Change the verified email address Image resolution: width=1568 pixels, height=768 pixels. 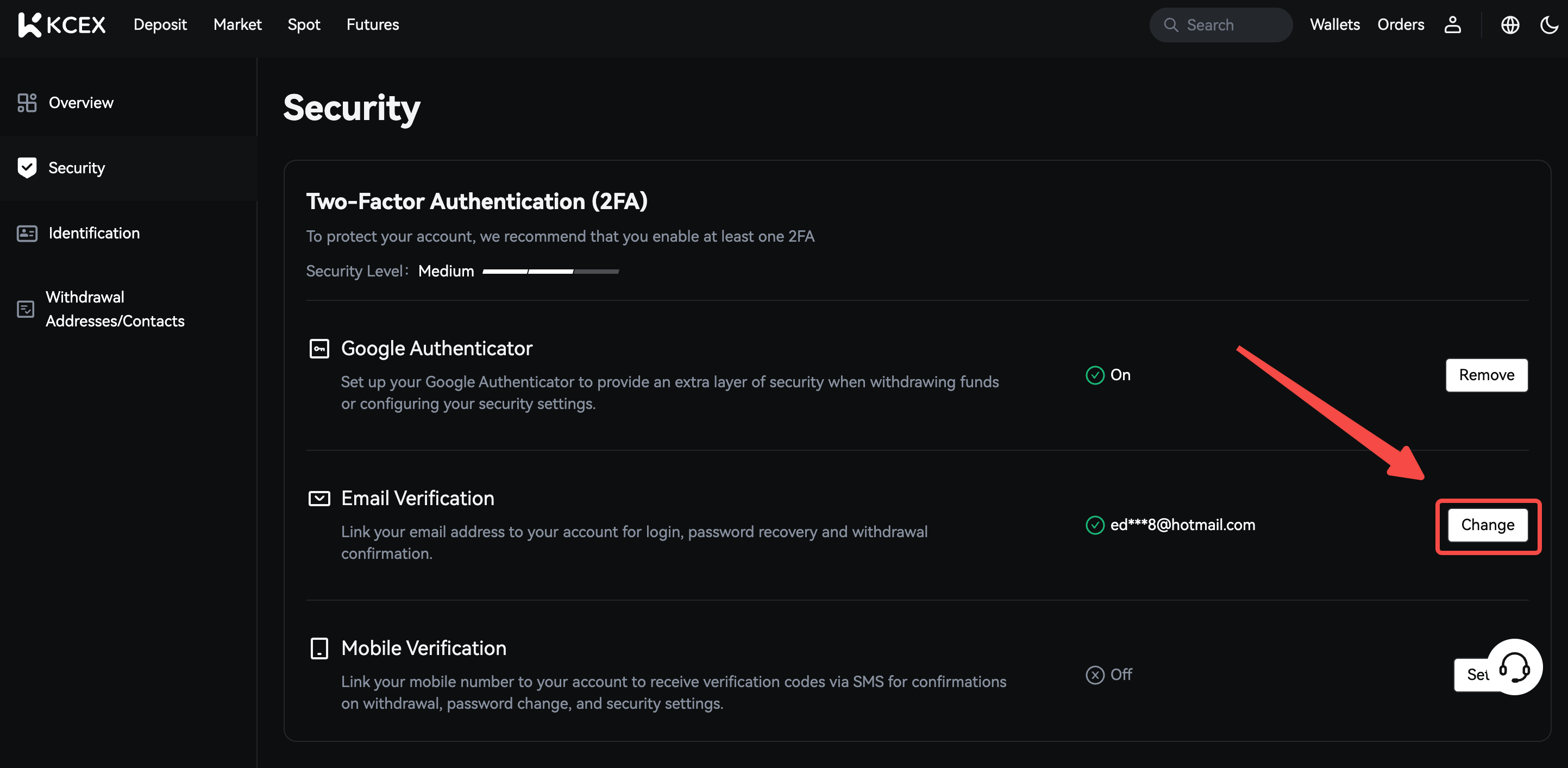1487,525
